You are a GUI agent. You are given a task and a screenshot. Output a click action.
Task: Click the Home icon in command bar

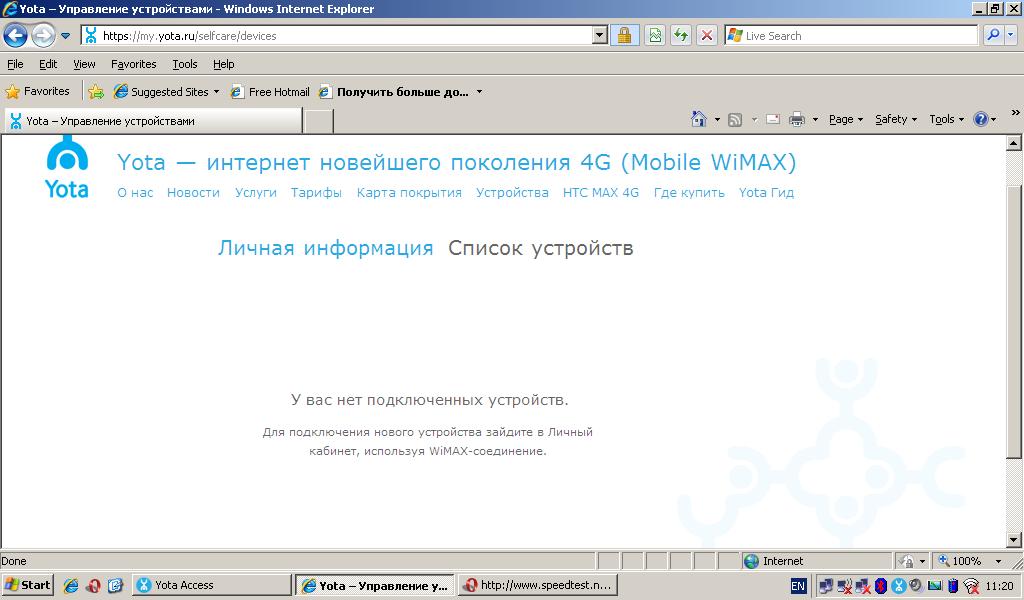pos(699,119)
